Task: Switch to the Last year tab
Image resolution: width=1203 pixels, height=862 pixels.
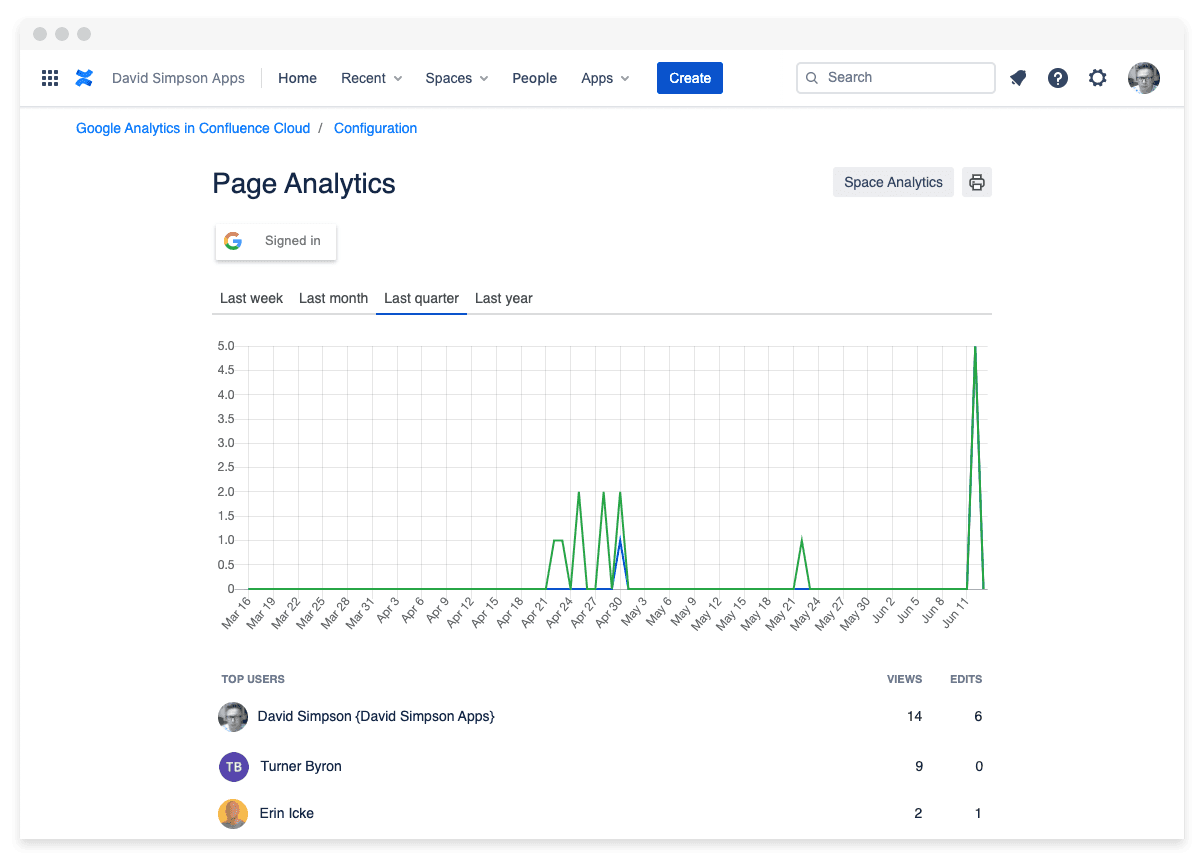Action: tap(503, 298)
